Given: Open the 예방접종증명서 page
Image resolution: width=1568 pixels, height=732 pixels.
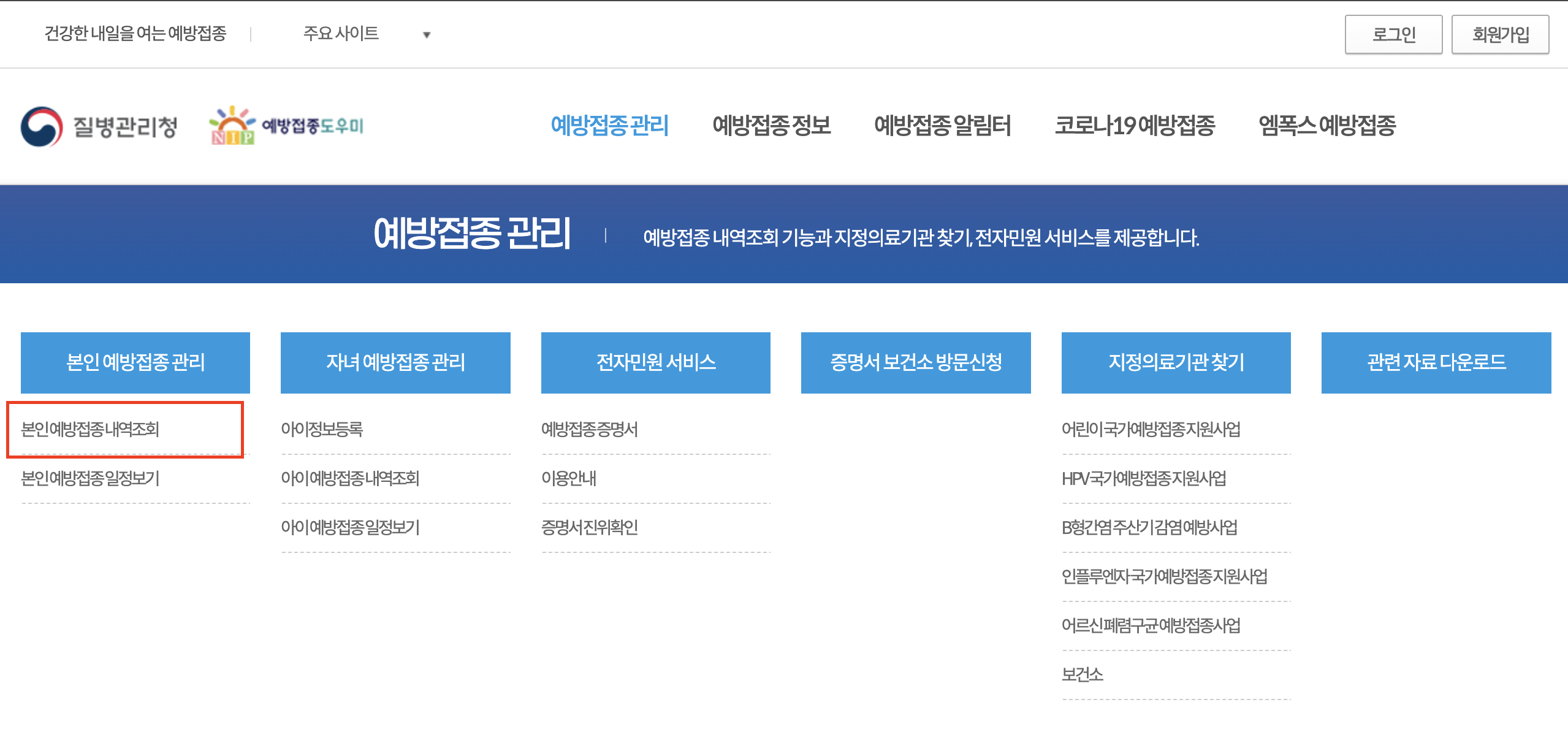Looking at the screenshot, I should pos(590,430).
